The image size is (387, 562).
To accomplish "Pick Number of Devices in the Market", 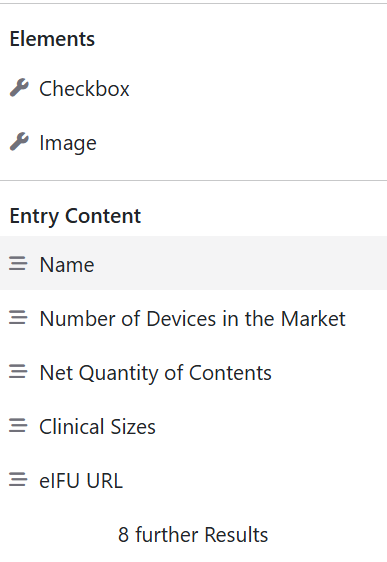I will pos(194,318).
